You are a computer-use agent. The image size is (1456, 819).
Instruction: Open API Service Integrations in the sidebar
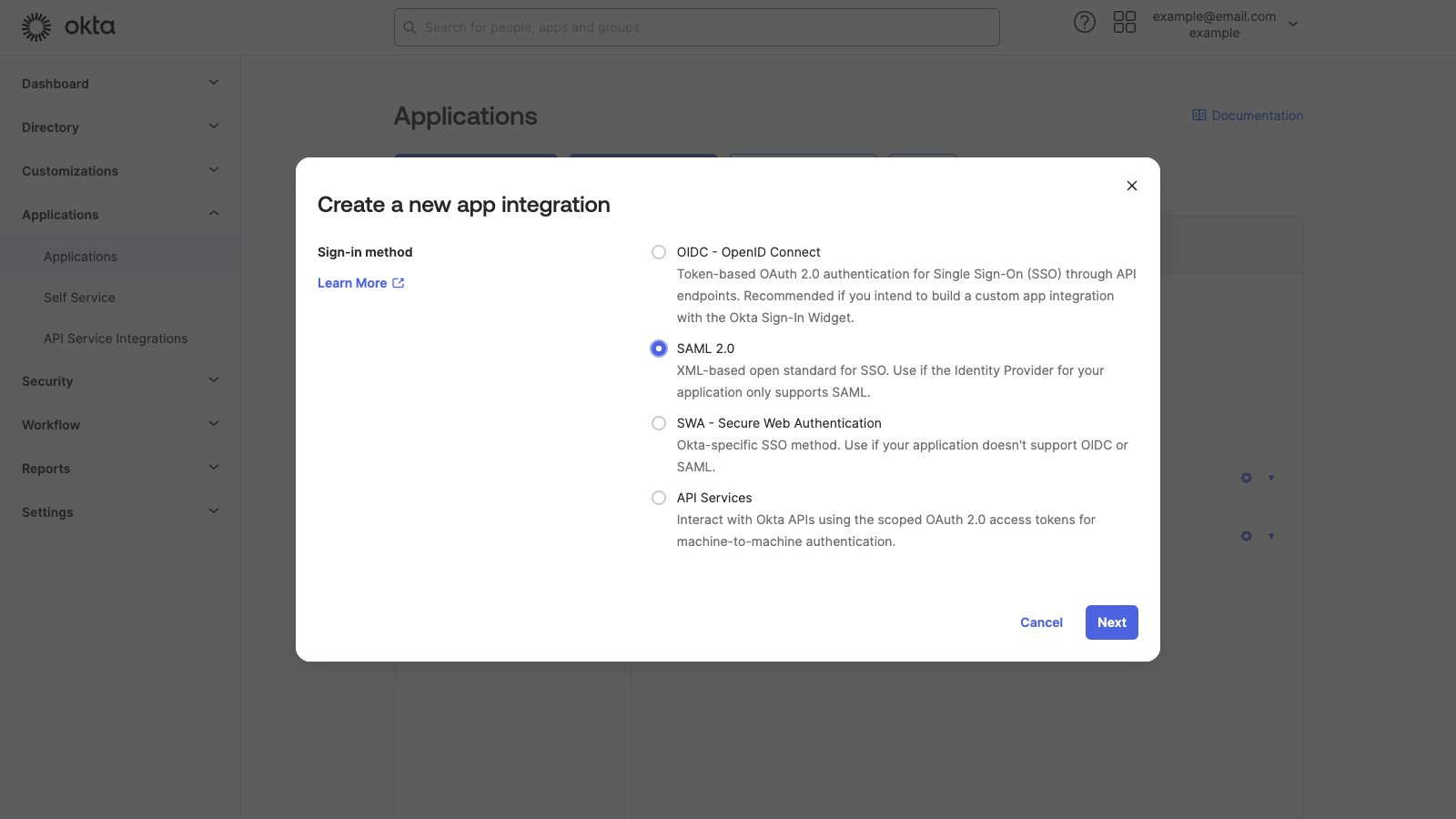click(116, 338)
